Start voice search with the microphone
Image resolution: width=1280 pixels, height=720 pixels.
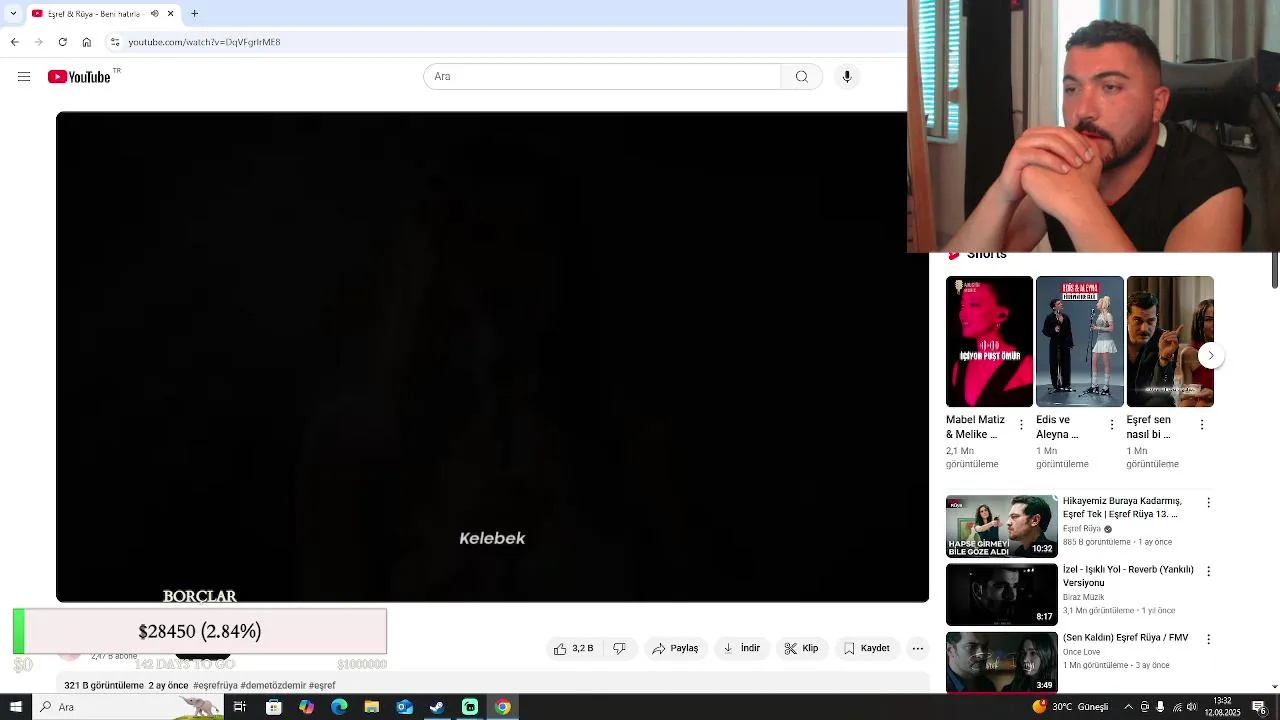point(847,77)
